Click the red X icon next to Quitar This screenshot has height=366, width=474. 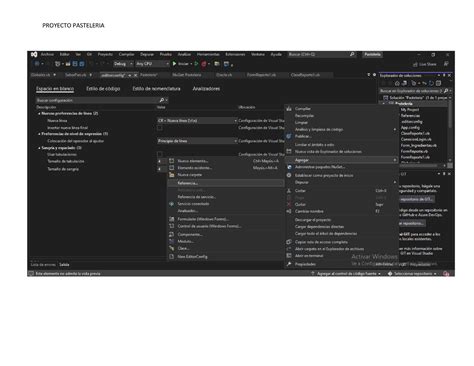289,204
